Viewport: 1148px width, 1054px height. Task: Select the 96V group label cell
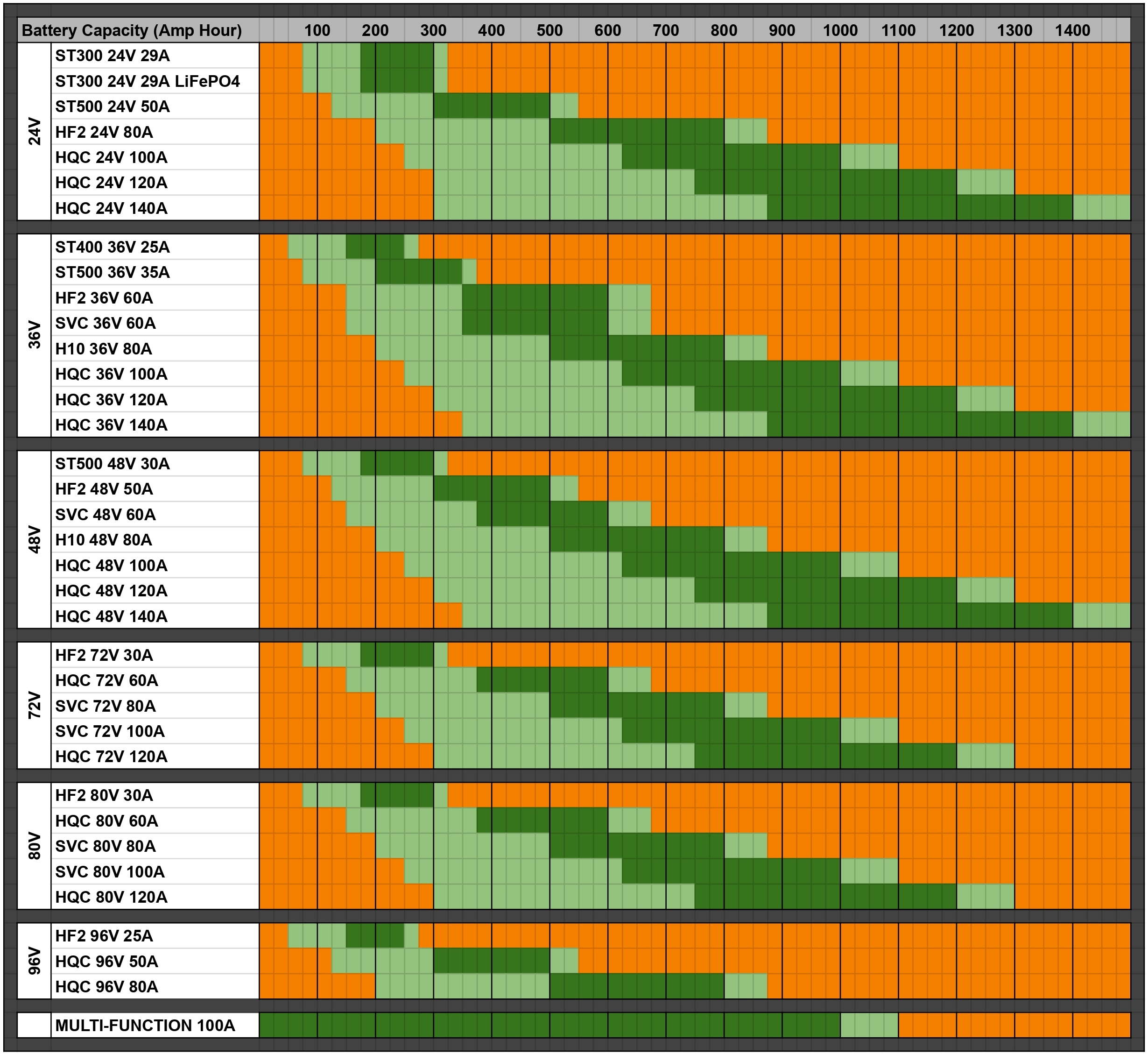[x=35, y=961]
